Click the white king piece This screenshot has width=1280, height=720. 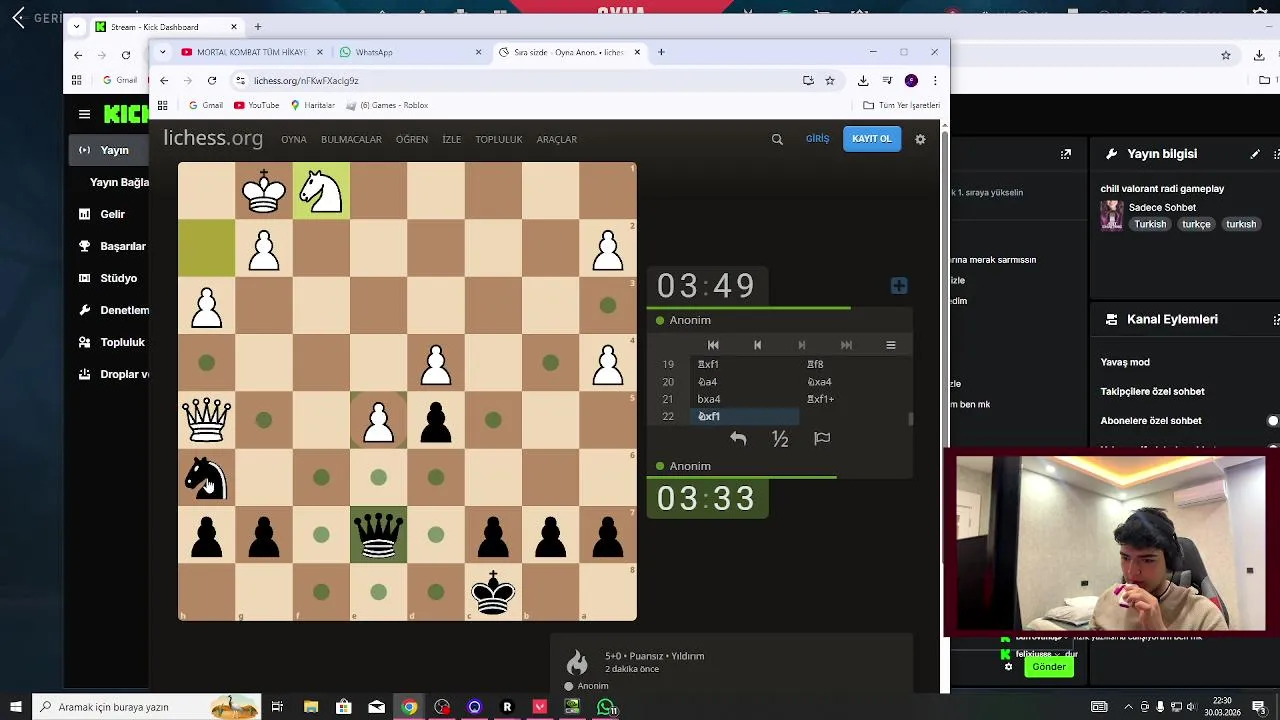point(264,190)
